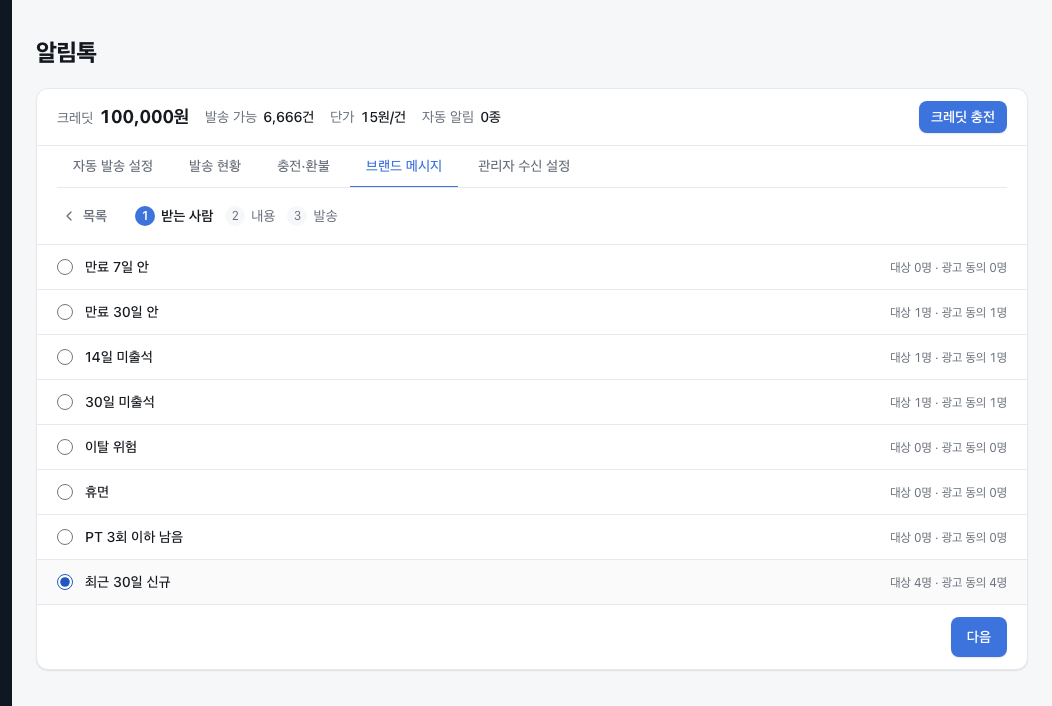Viewport: 1052px width, 706px height.
Task: Switch to the 발송 현황 tab
Action: [215, 166]
